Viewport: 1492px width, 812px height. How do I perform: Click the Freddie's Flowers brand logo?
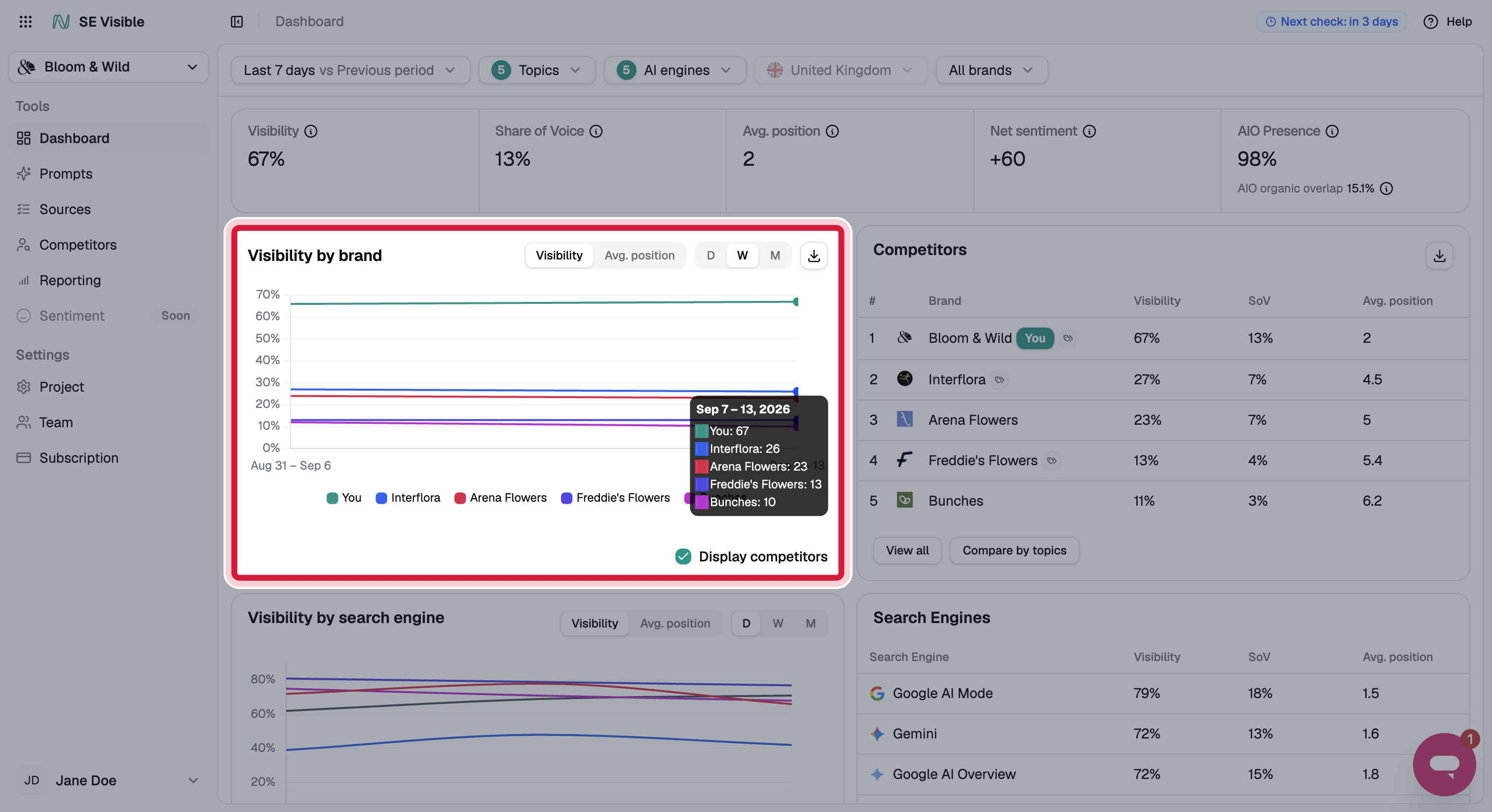[x=904, y=460]
